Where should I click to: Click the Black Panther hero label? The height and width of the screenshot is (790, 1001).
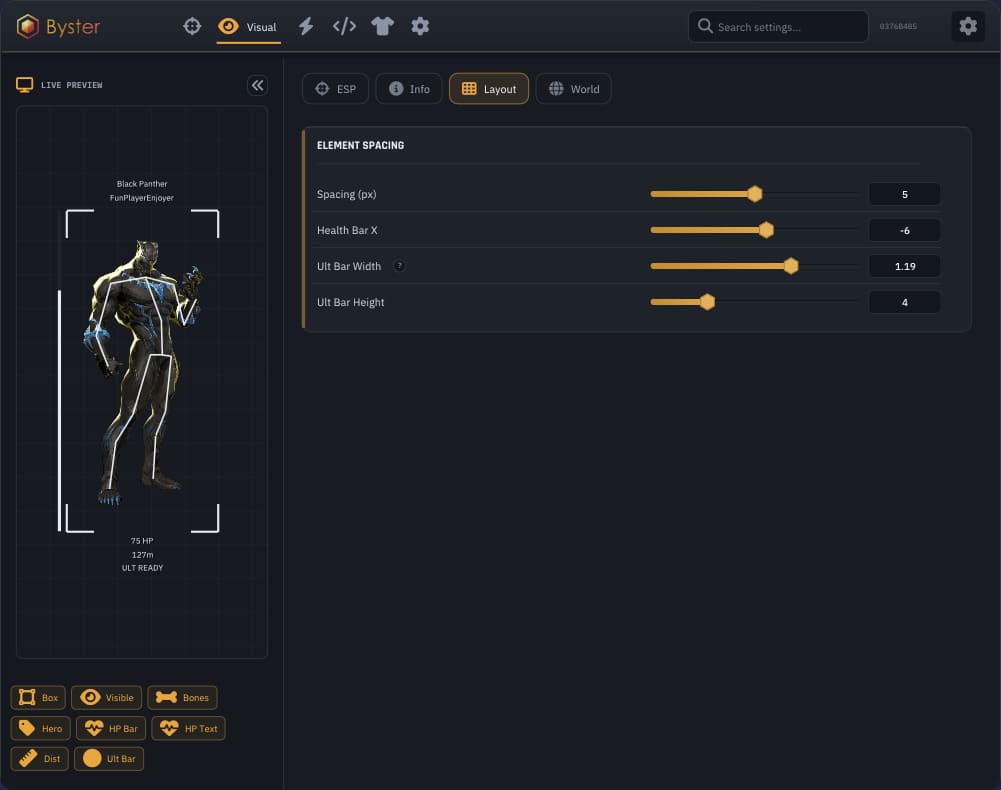coord(142,184)
